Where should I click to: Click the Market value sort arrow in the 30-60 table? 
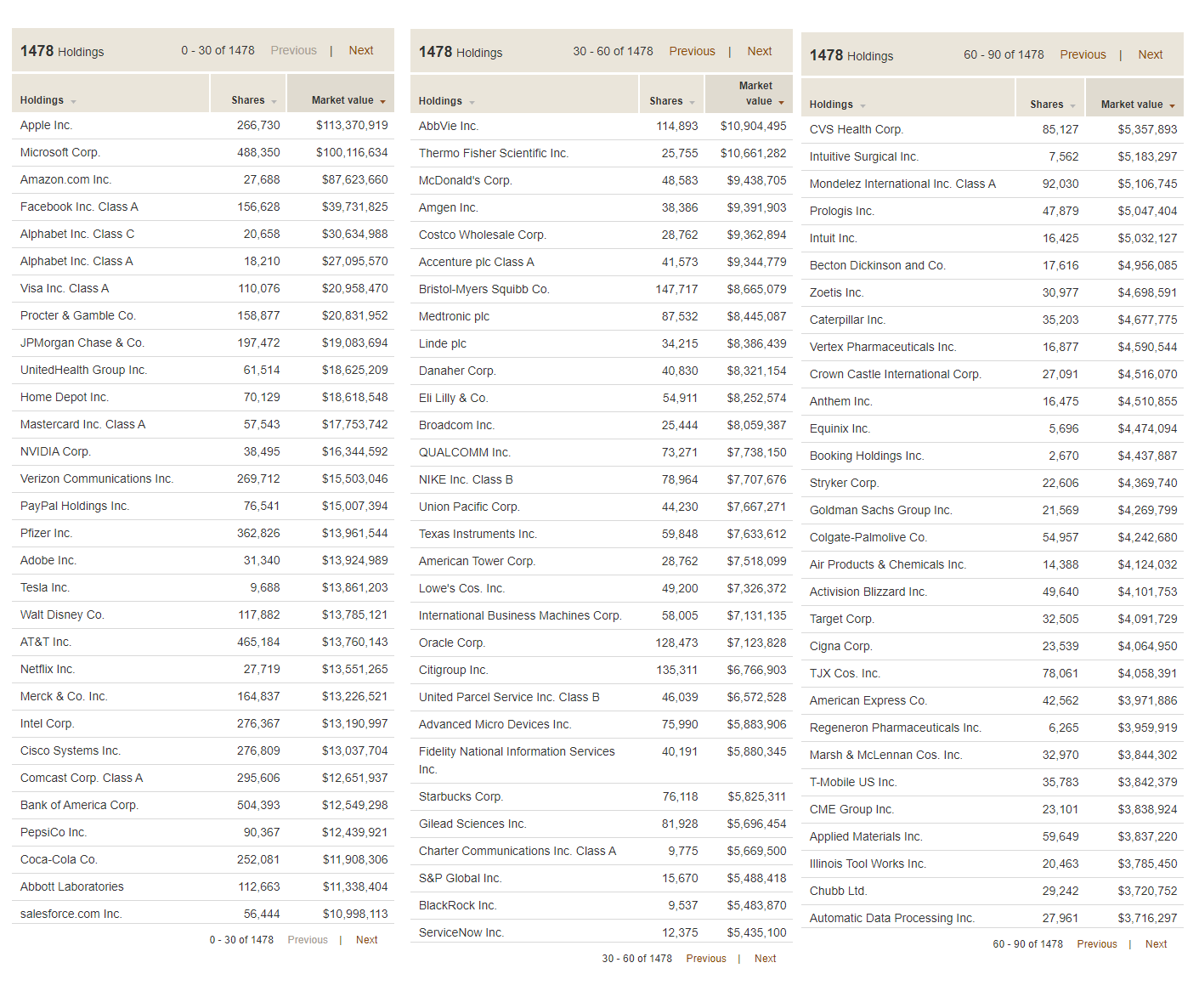[782, 103]
